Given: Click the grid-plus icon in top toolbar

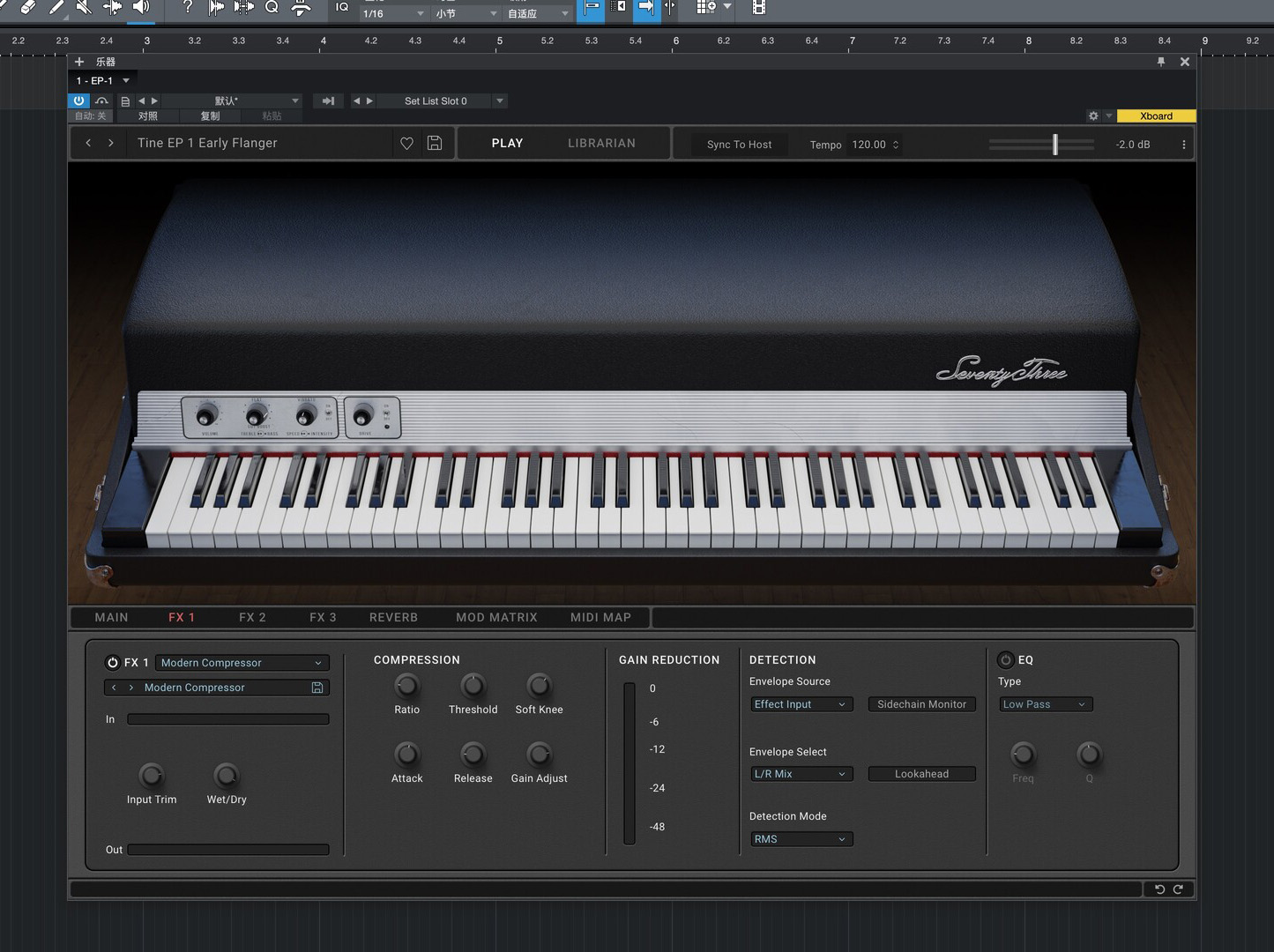Looking at the screenshot, I should [x=706, y=7].
